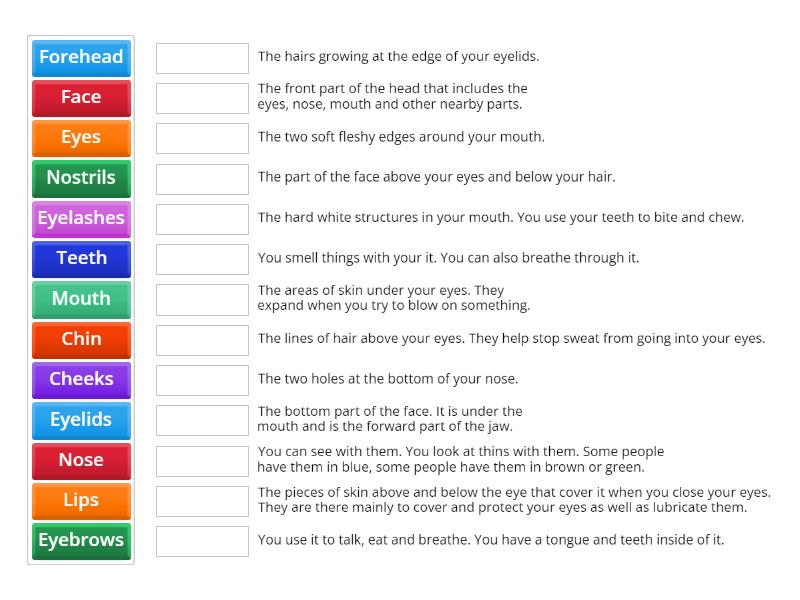Screen dimensions: 800x600
Task: Click the answer slot next to the chewing structures clue
Action: (202, 217)
